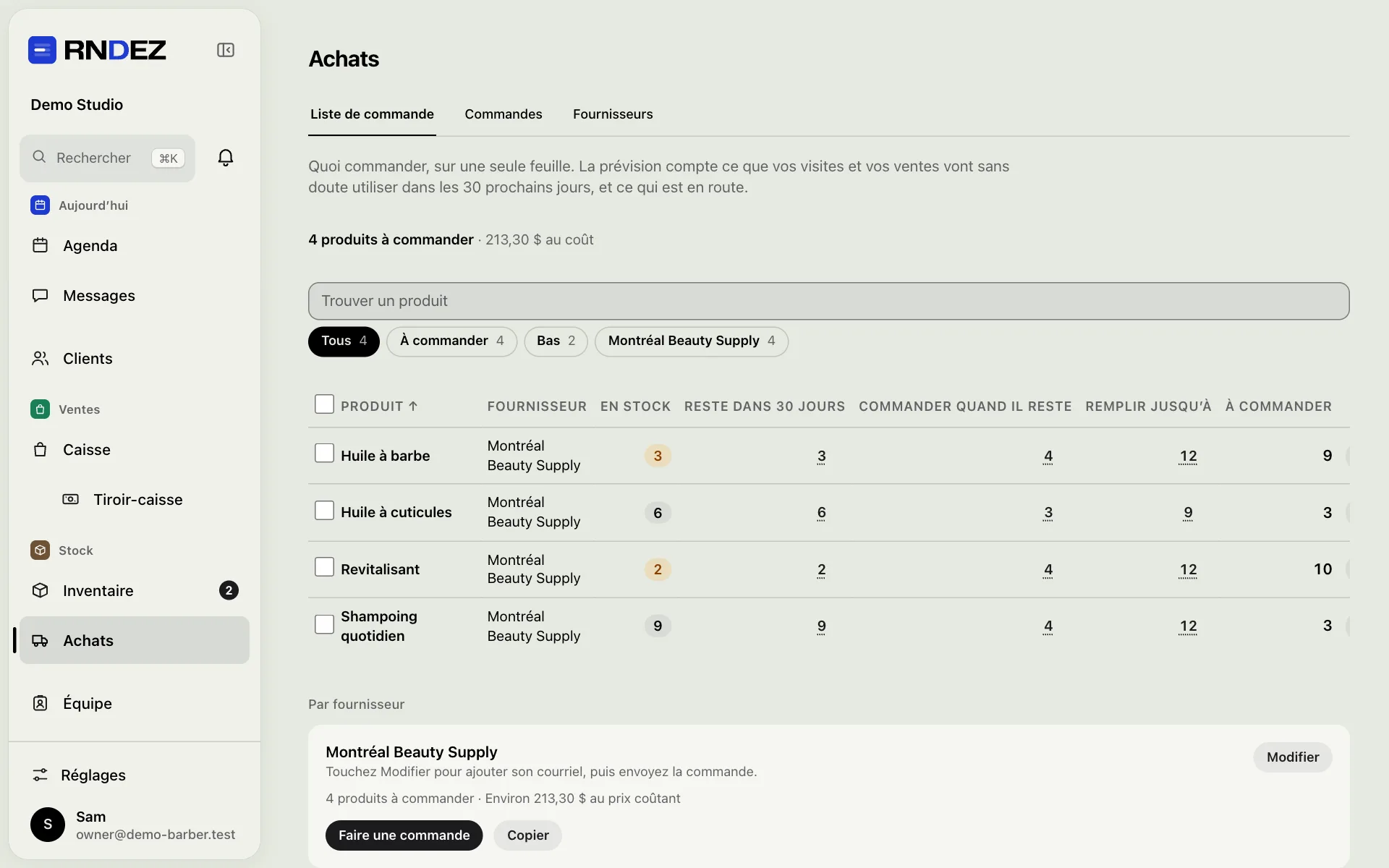Switch to the Fournisseurs tab
Image resolution: width=1389 pixels, height=868 pixels.
click(613, 114)
